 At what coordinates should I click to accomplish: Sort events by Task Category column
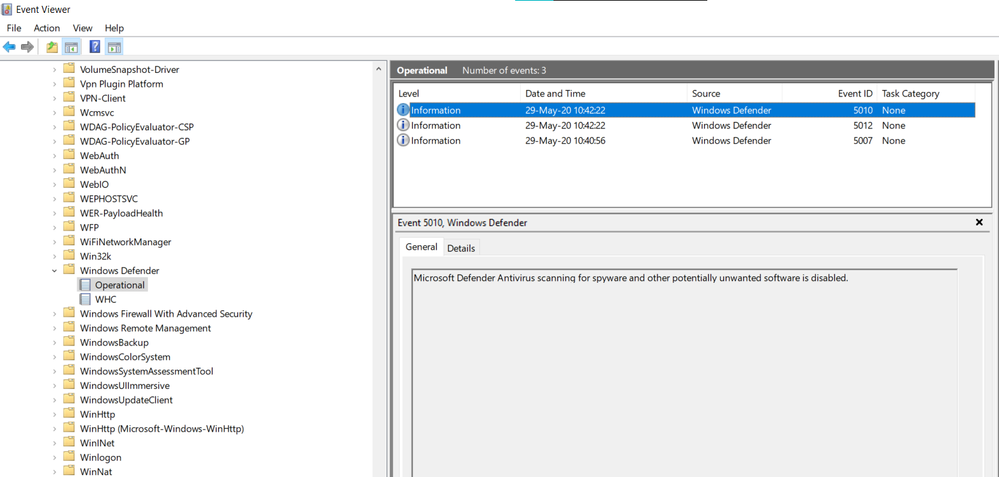coord(926,94)
